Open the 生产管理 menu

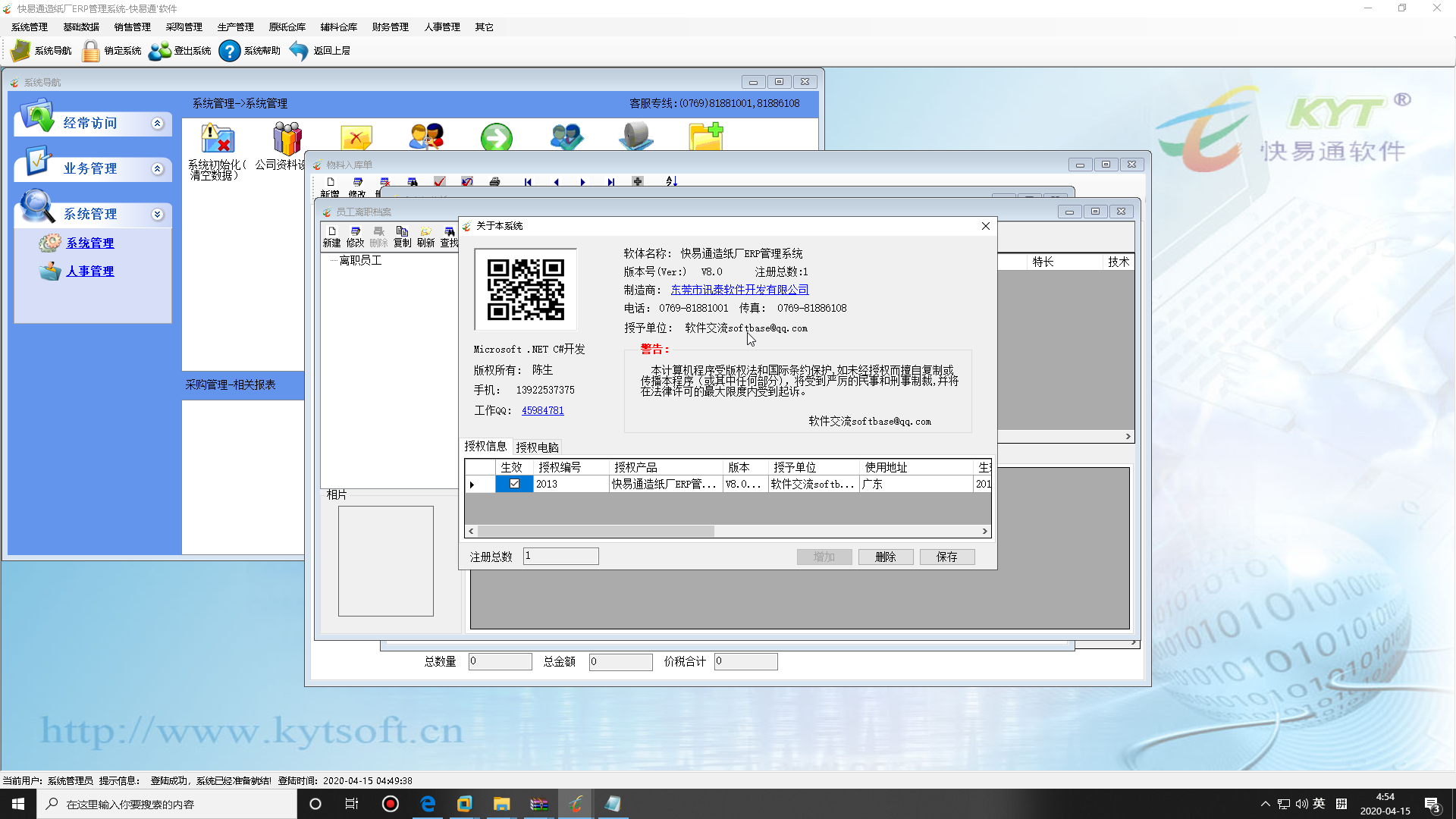(x=236, y=27)
